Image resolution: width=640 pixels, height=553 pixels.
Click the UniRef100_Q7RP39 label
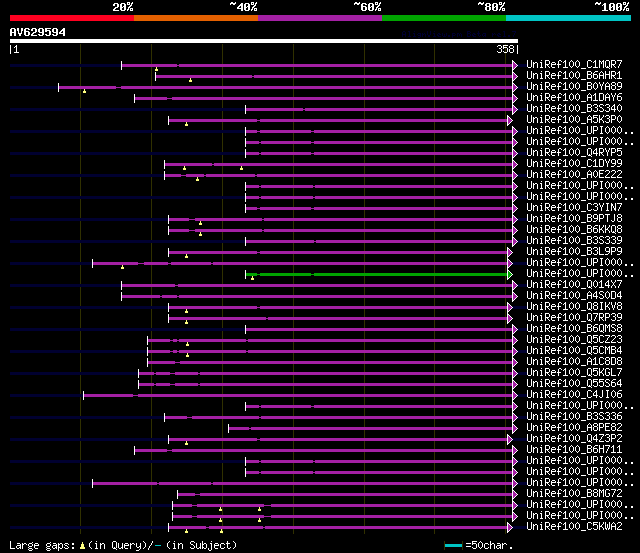574,318
